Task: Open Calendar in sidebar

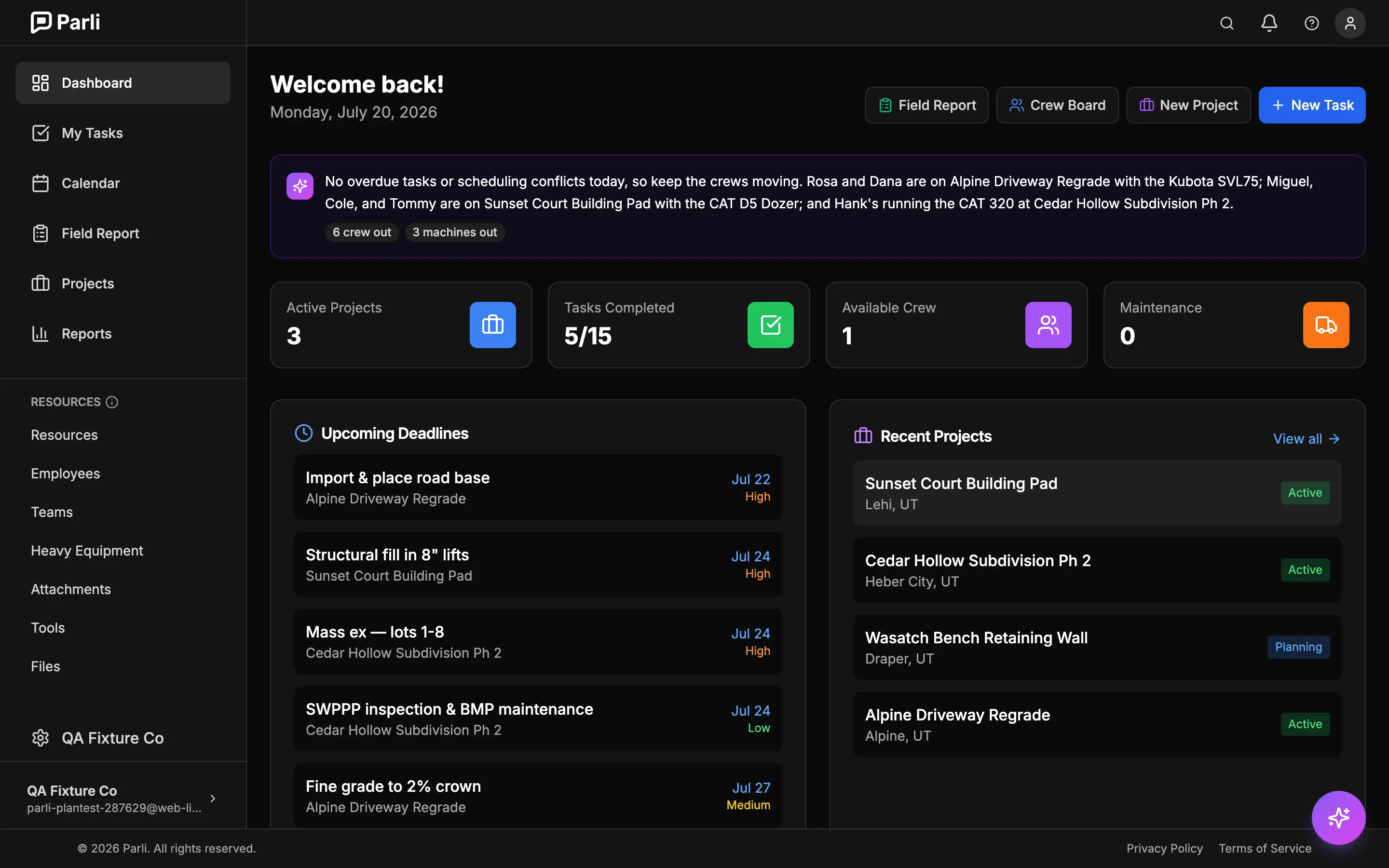Action: pos(123,183)
